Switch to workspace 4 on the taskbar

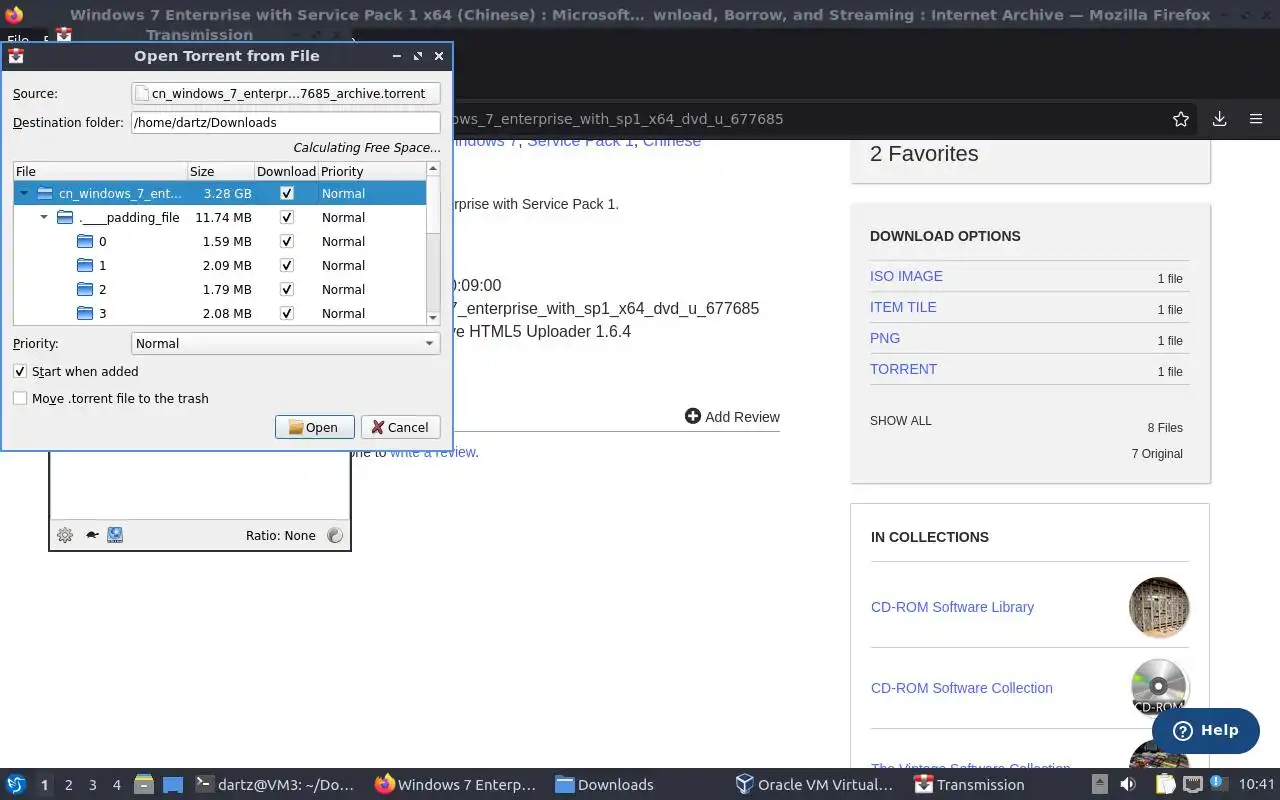pos(117,785)
